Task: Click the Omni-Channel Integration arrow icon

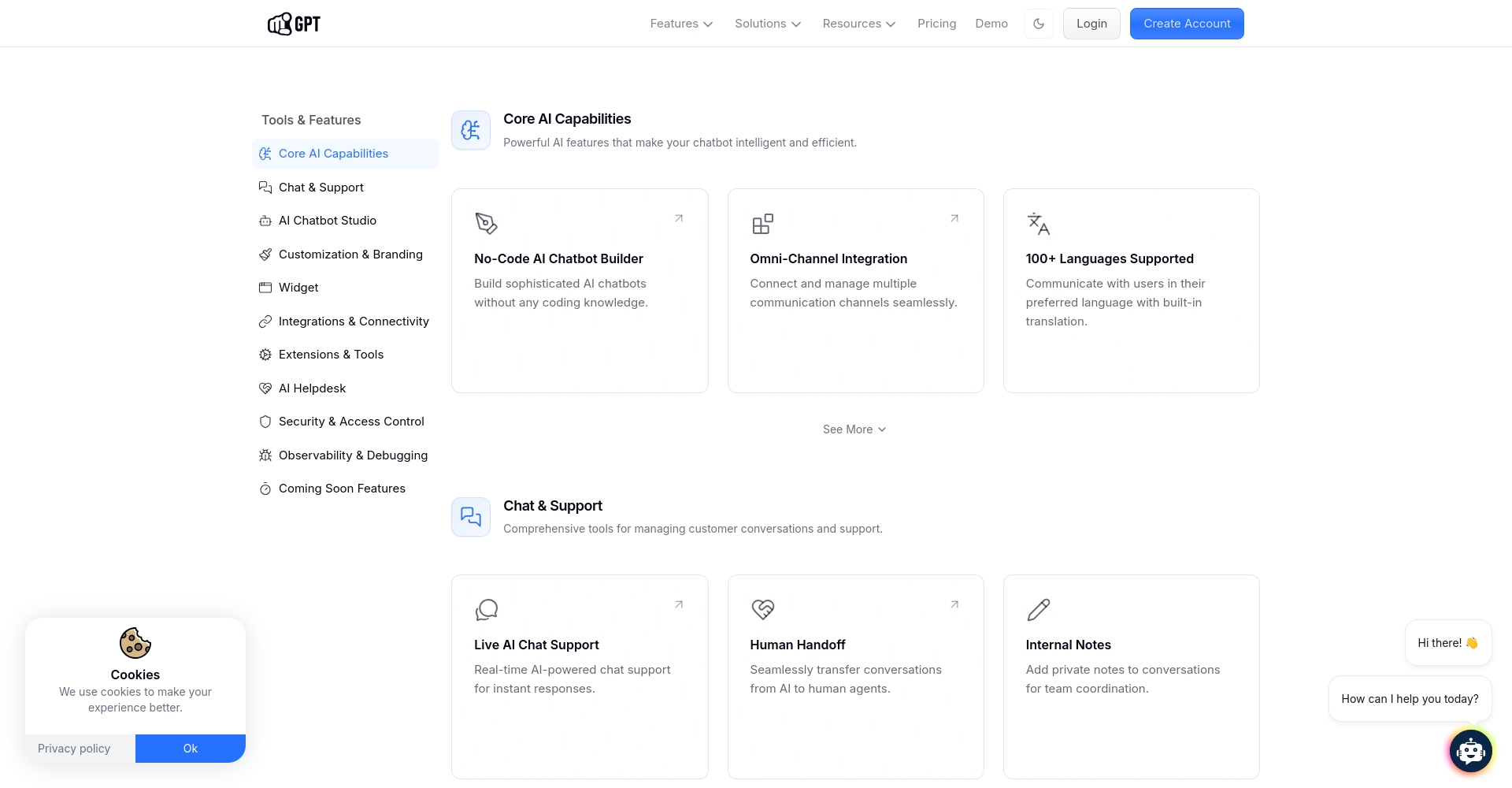Action: coord(954,218)
